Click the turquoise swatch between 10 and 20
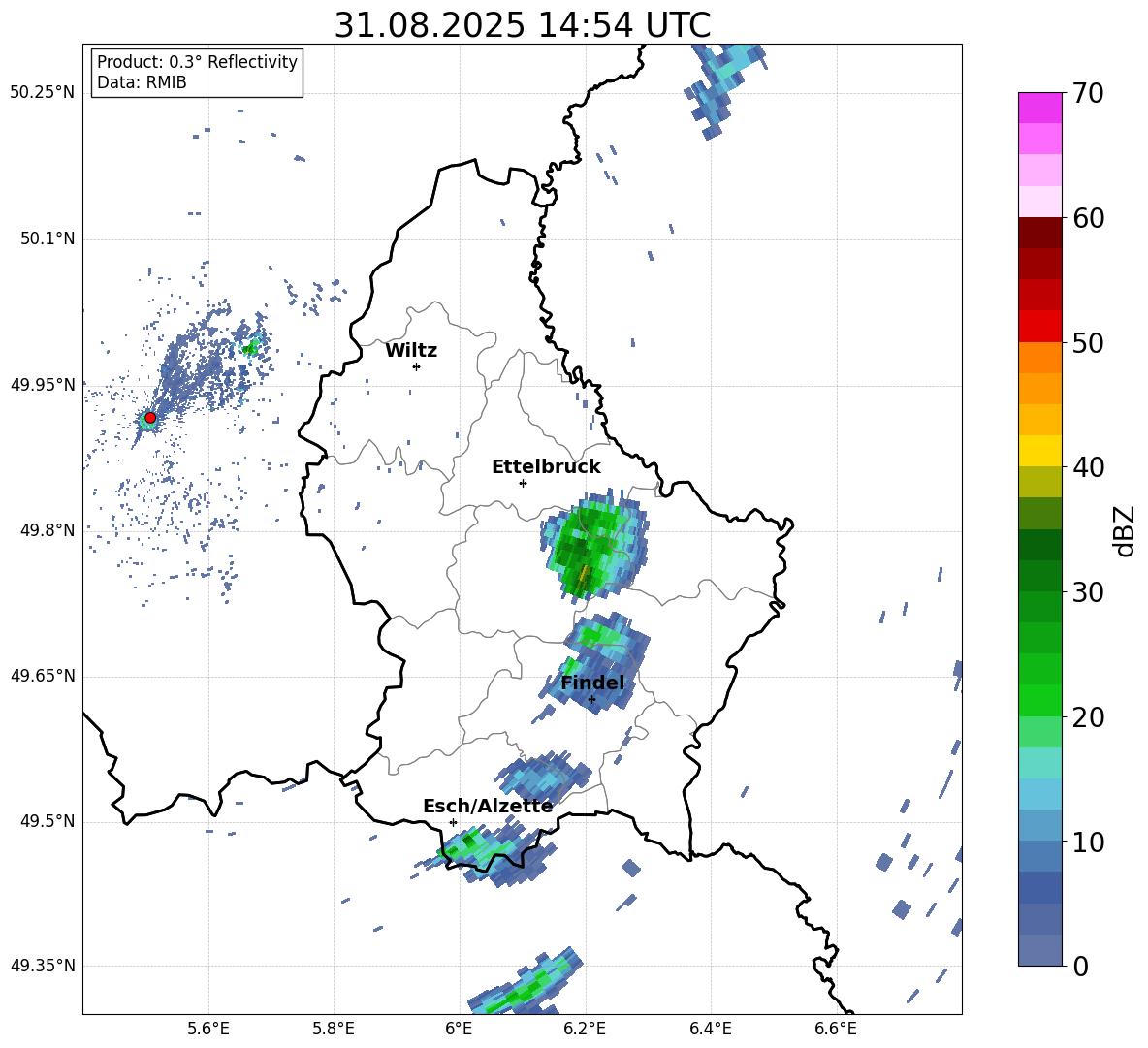Viewport: 1148px width, 1048px height. point(1039,763)
